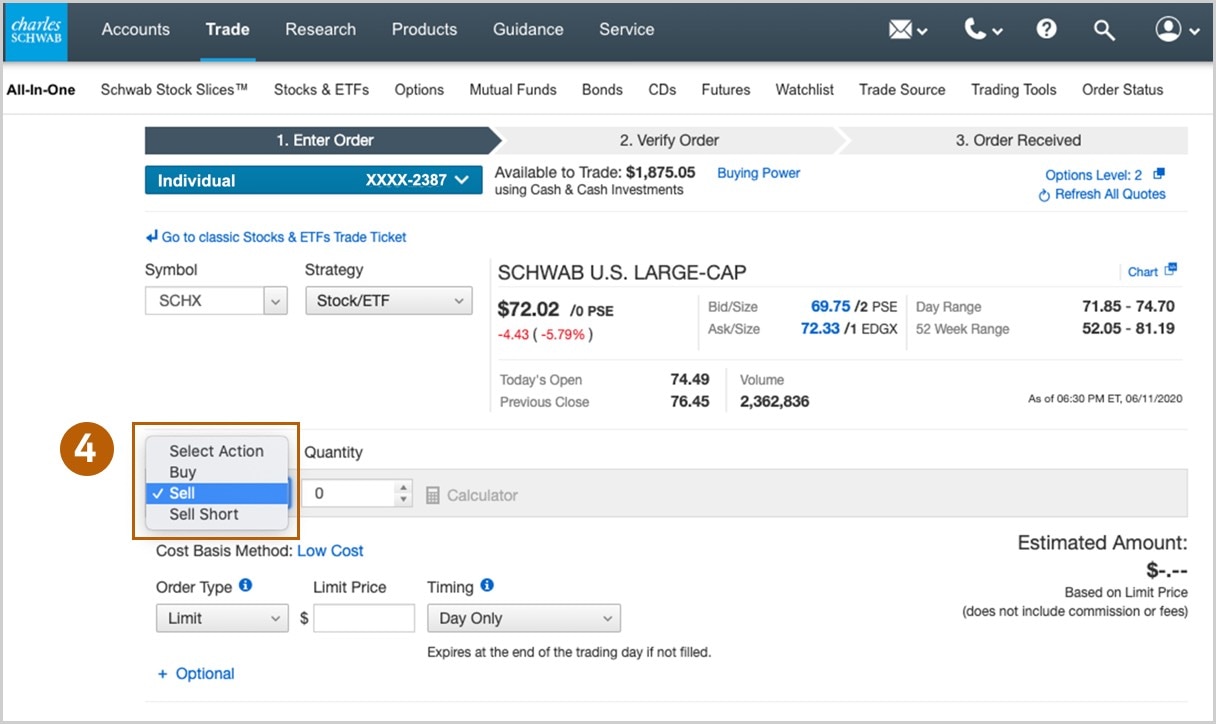Choose Sell in the action list
This screenshot has height=724, width=1216.
click(217, 493)
